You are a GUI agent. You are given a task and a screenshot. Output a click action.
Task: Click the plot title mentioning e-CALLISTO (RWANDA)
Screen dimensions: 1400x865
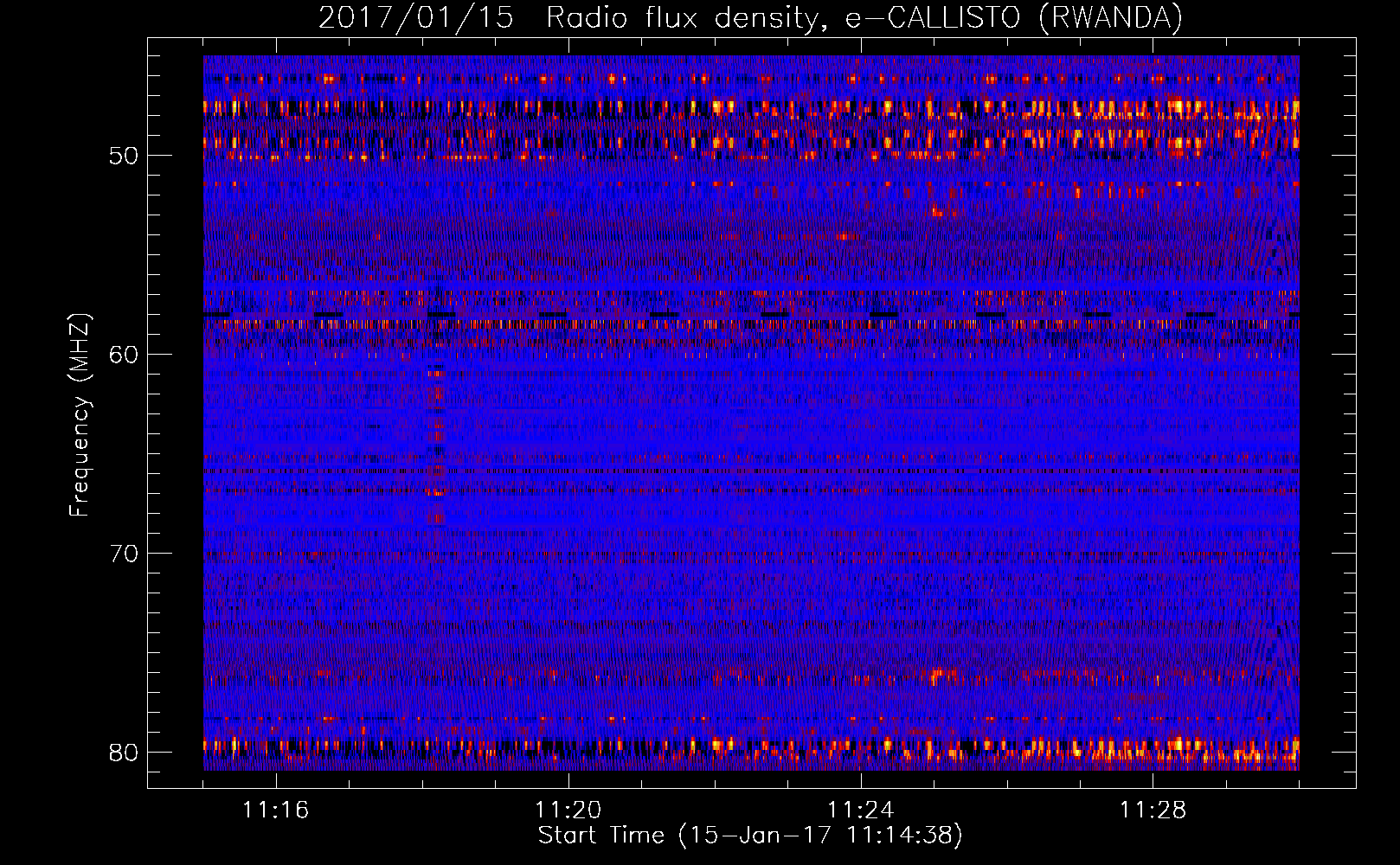[x=750, y=17]
